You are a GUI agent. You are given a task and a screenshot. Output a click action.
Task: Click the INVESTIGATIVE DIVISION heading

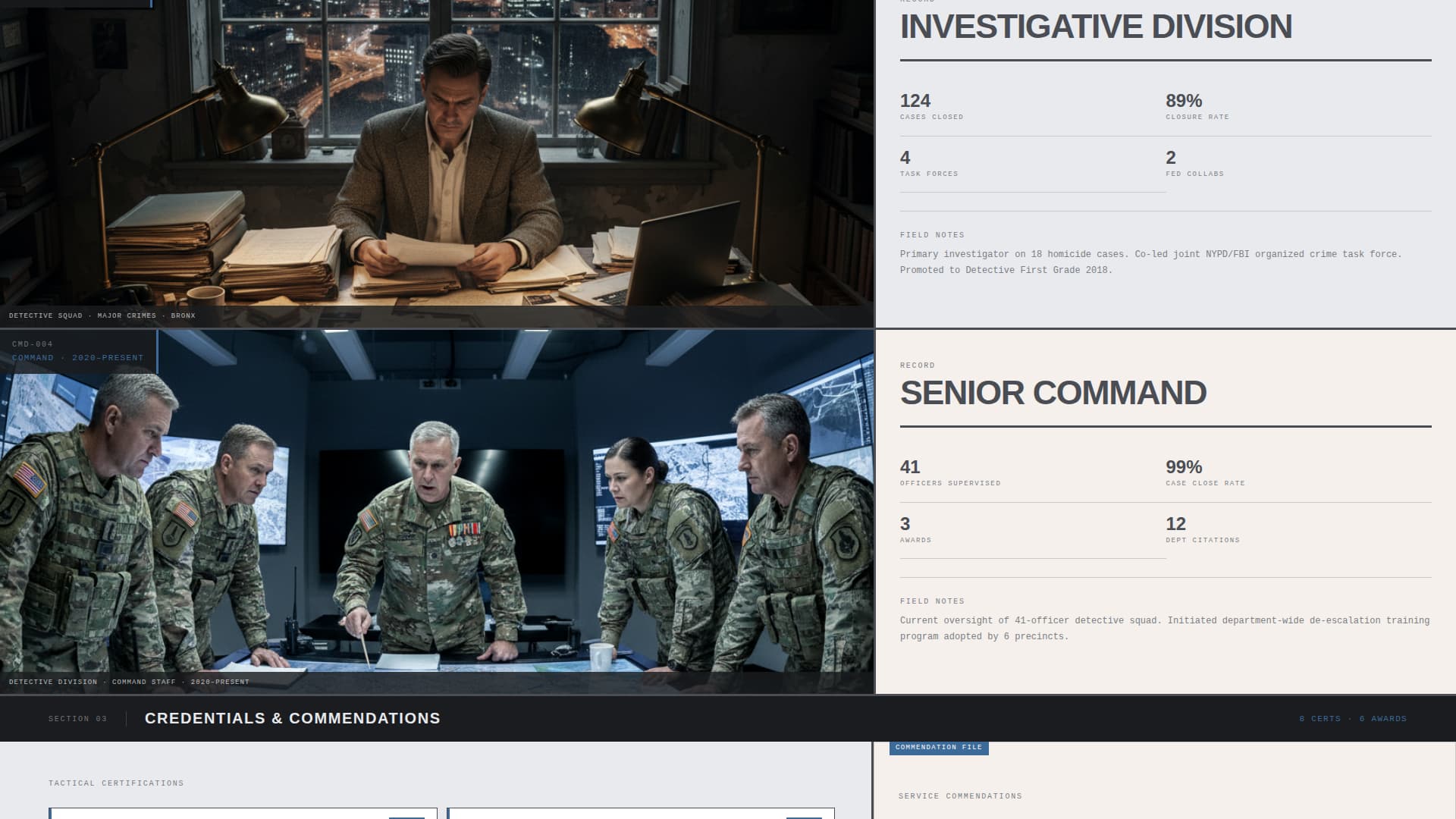[x=1096, y=27]
